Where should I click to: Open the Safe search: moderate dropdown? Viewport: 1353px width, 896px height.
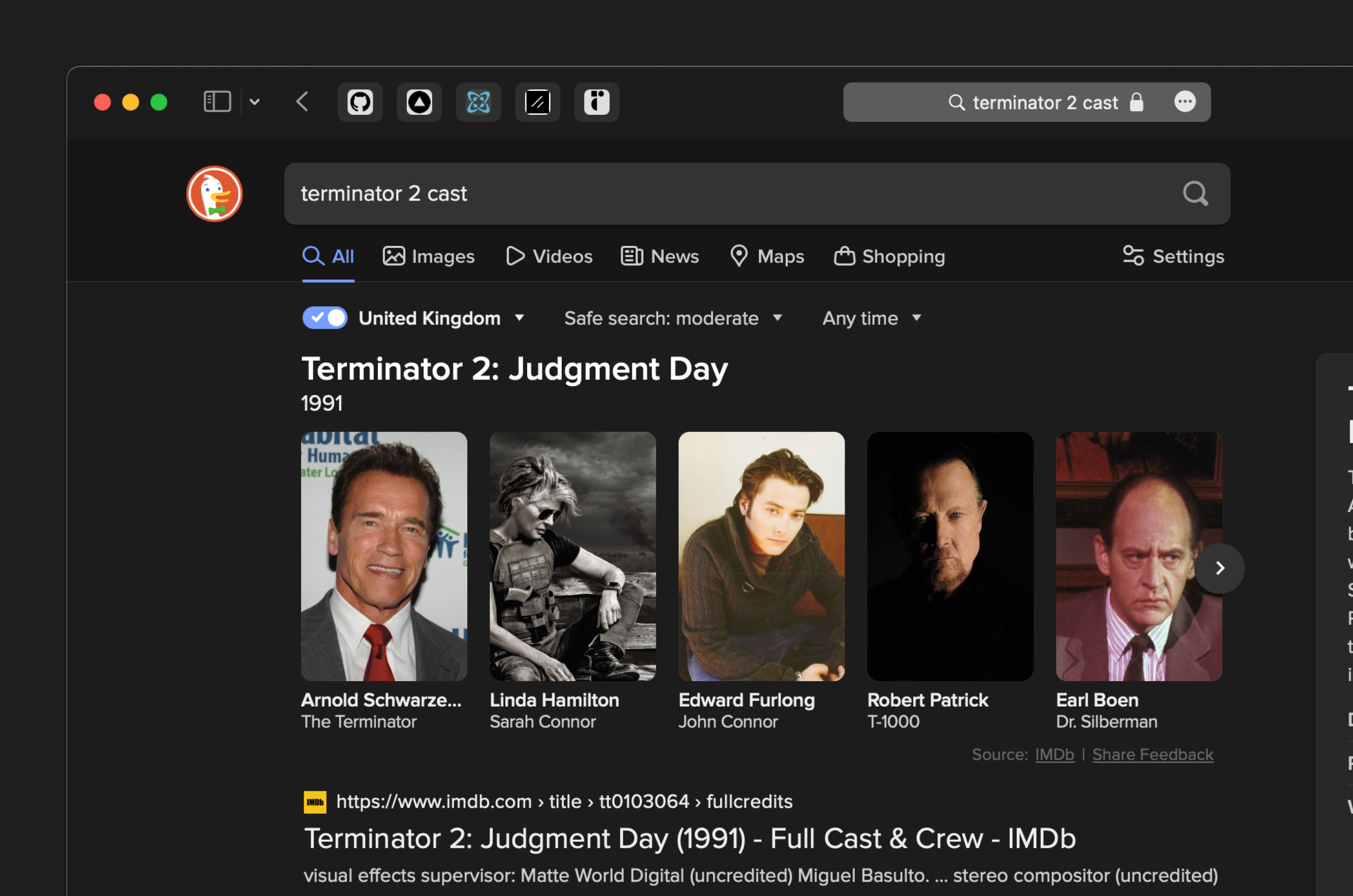(x=673, y=318)
